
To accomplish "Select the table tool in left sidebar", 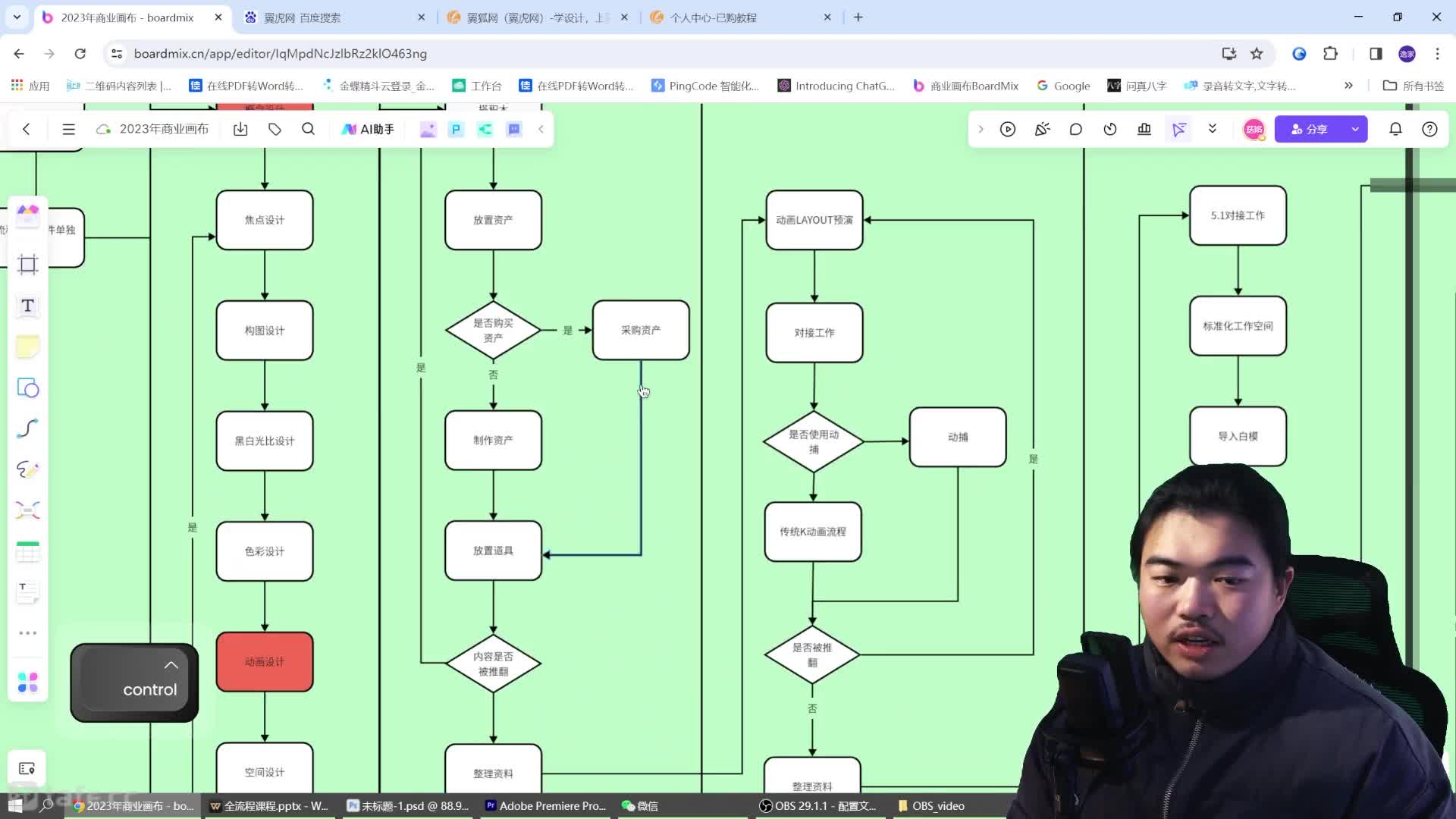I will click(x=28, y=551).
